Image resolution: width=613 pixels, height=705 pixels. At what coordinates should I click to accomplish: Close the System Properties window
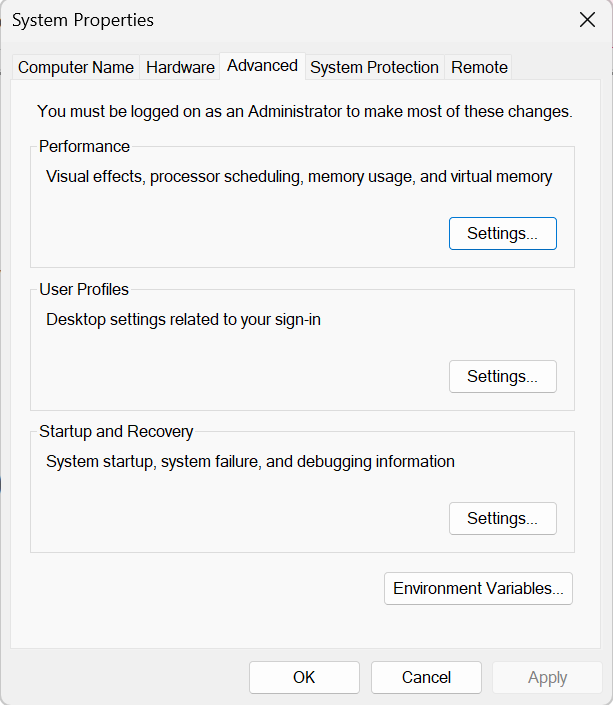tap(587, 20)
